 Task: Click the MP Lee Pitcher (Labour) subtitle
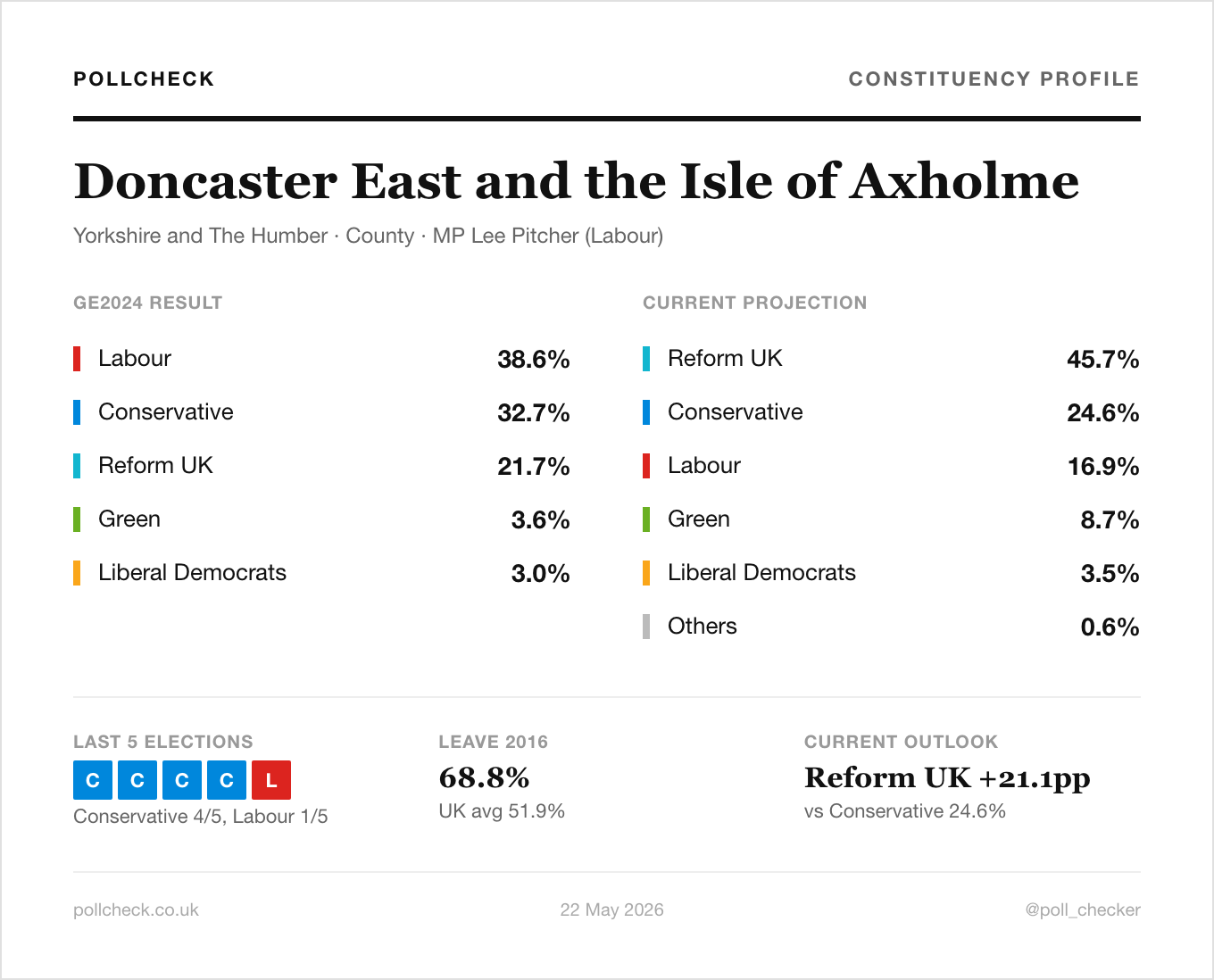548,236
